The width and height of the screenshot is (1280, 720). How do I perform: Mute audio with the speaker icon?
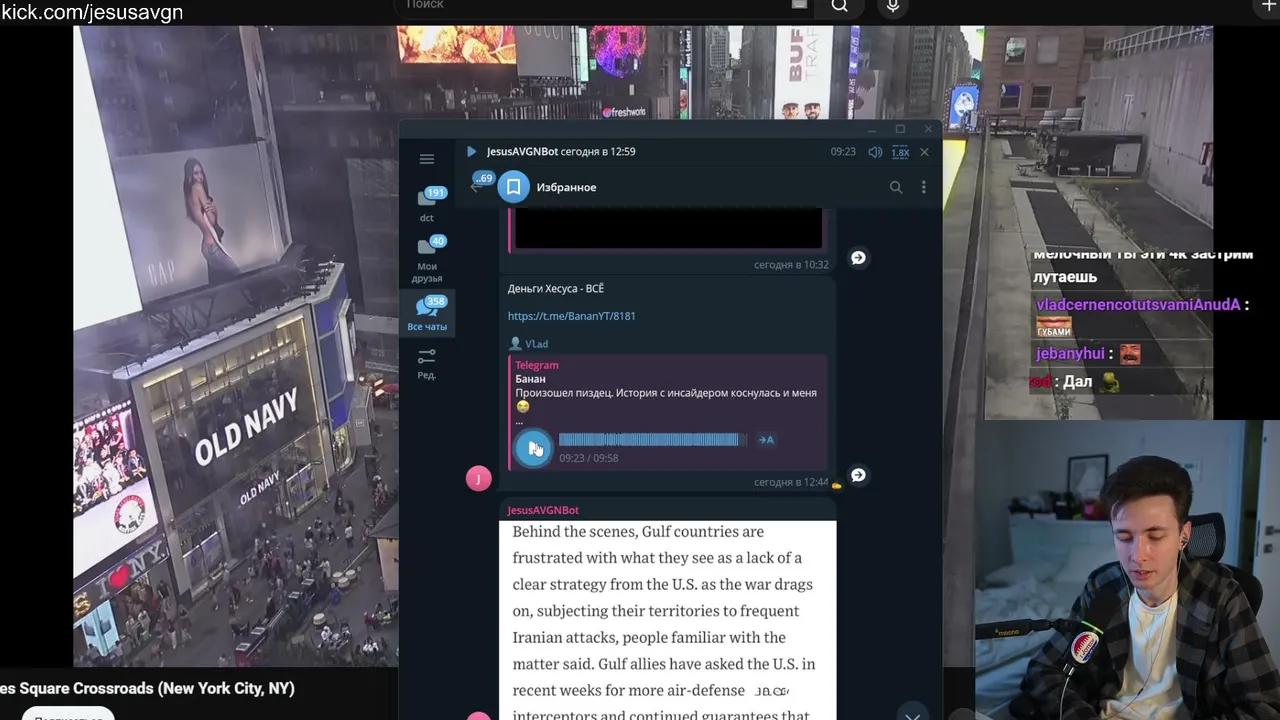tap(875, 152)
